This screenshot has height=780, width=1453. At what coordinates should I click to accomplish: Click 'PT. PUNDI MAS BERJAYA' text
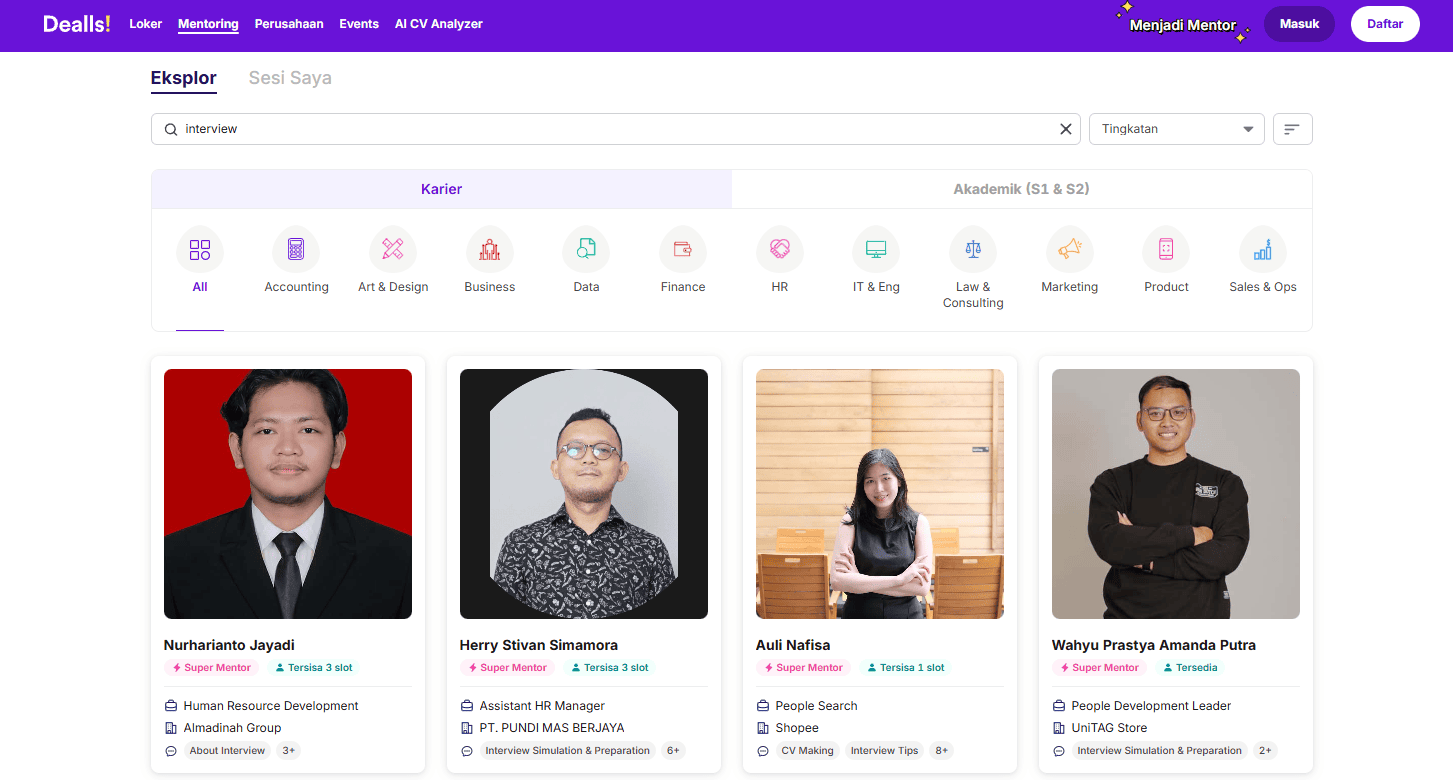[x=552, y=728]
